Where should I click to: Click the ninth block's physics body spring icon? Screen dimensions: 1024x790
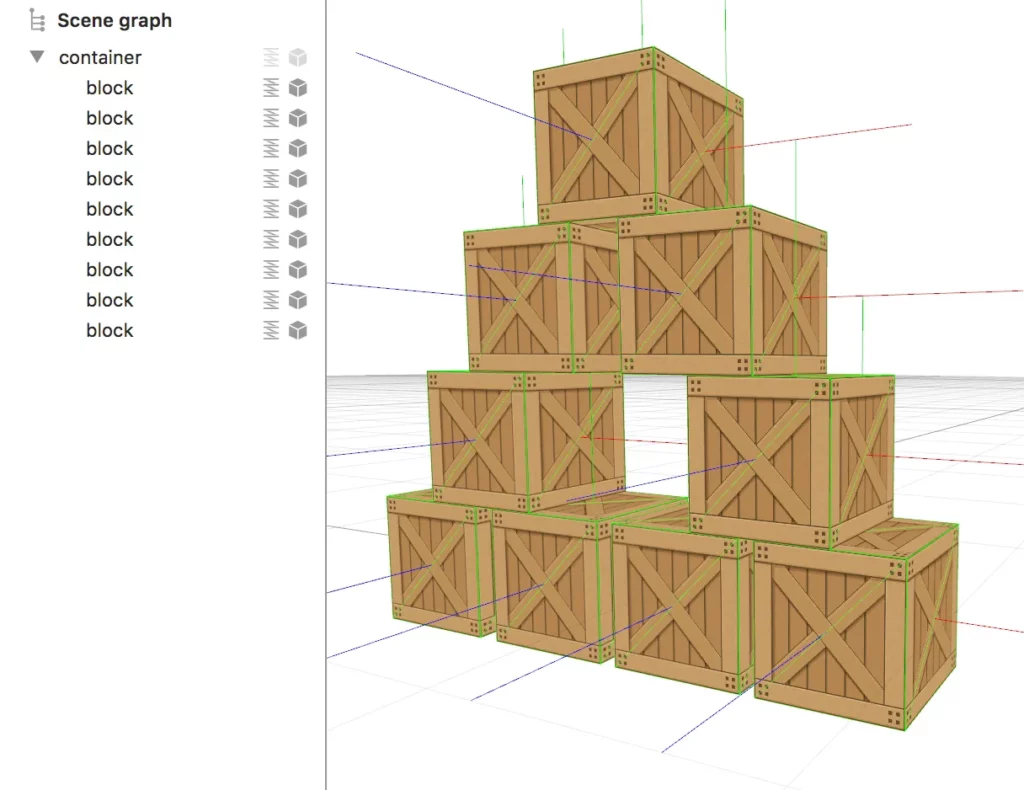(271, 330)
